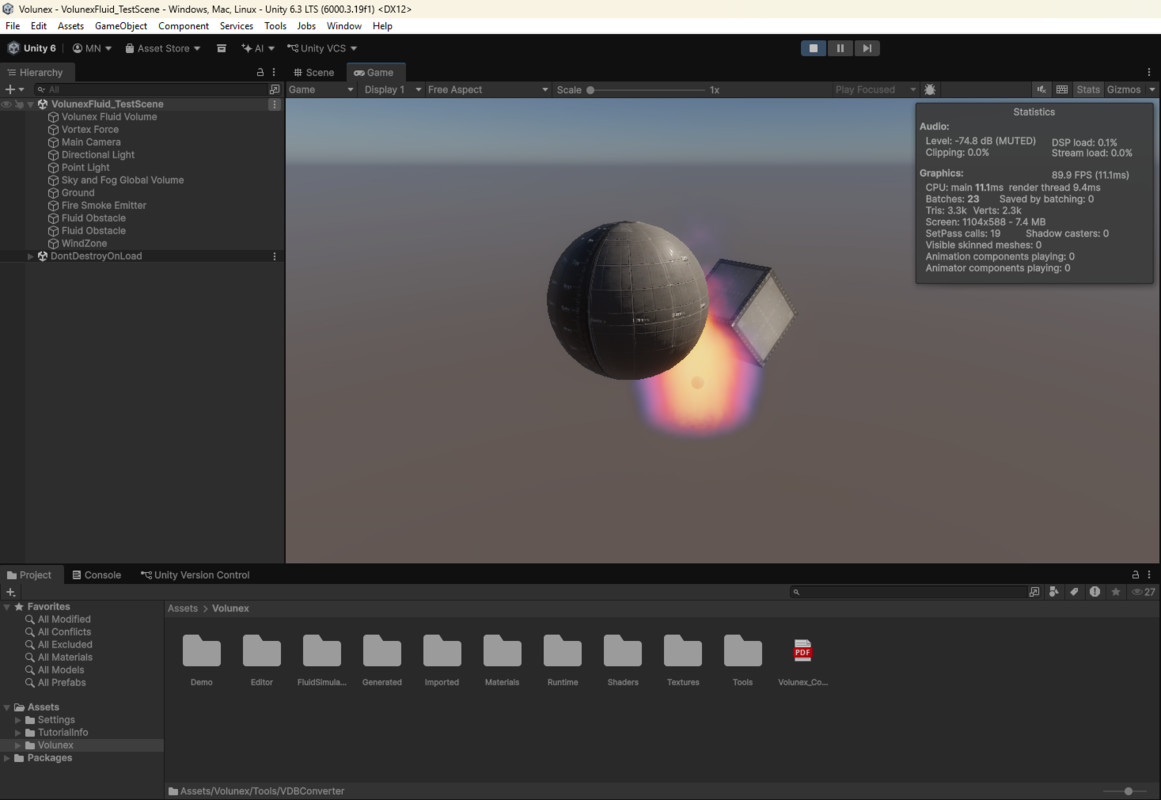This screenshot has width=1161, height=800.
Task: Select the Volunex PDF document
Action: 803,660
